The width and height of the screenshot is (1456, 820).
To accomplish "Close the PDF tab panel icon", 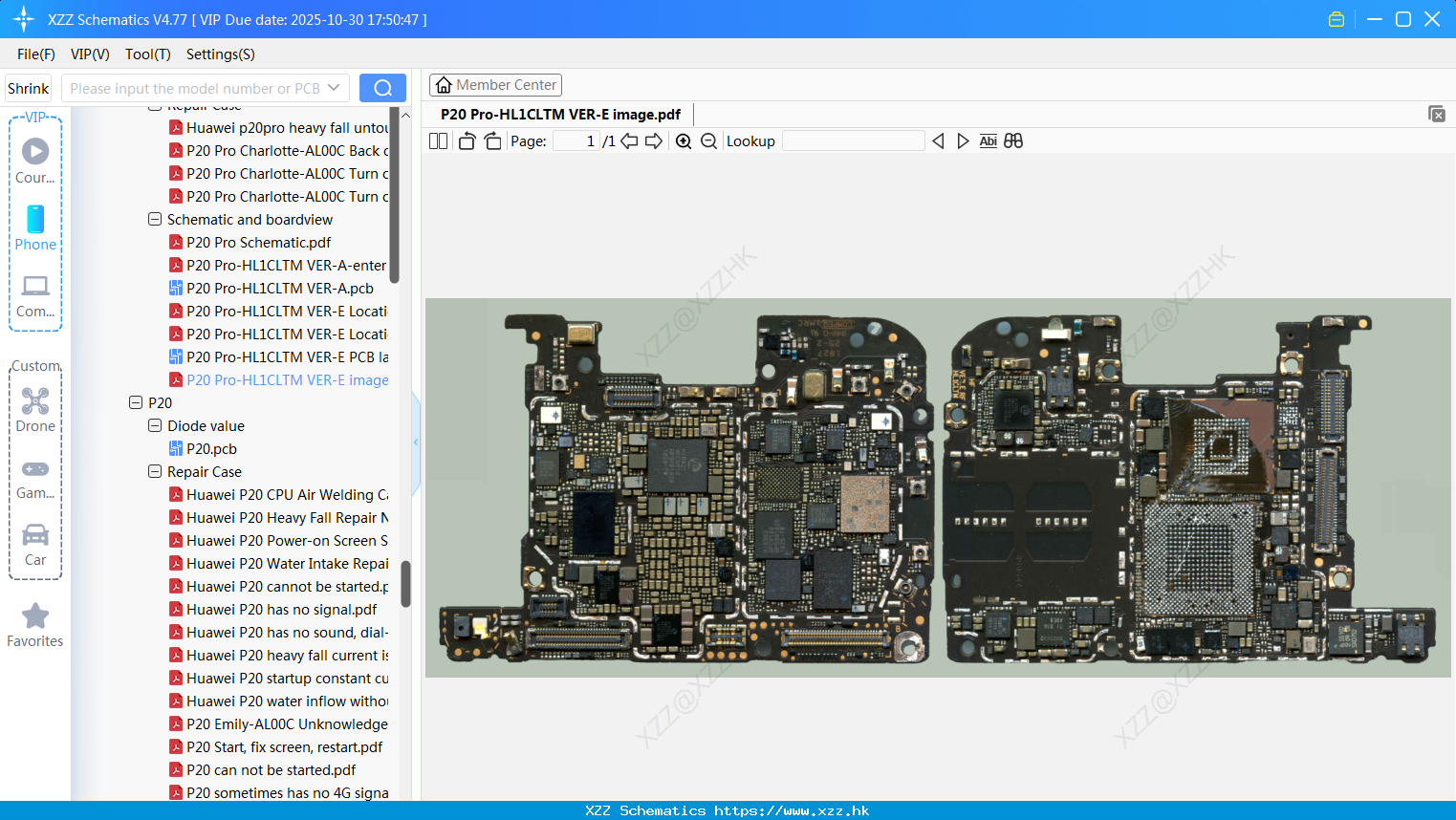I will coord(1437,114).
